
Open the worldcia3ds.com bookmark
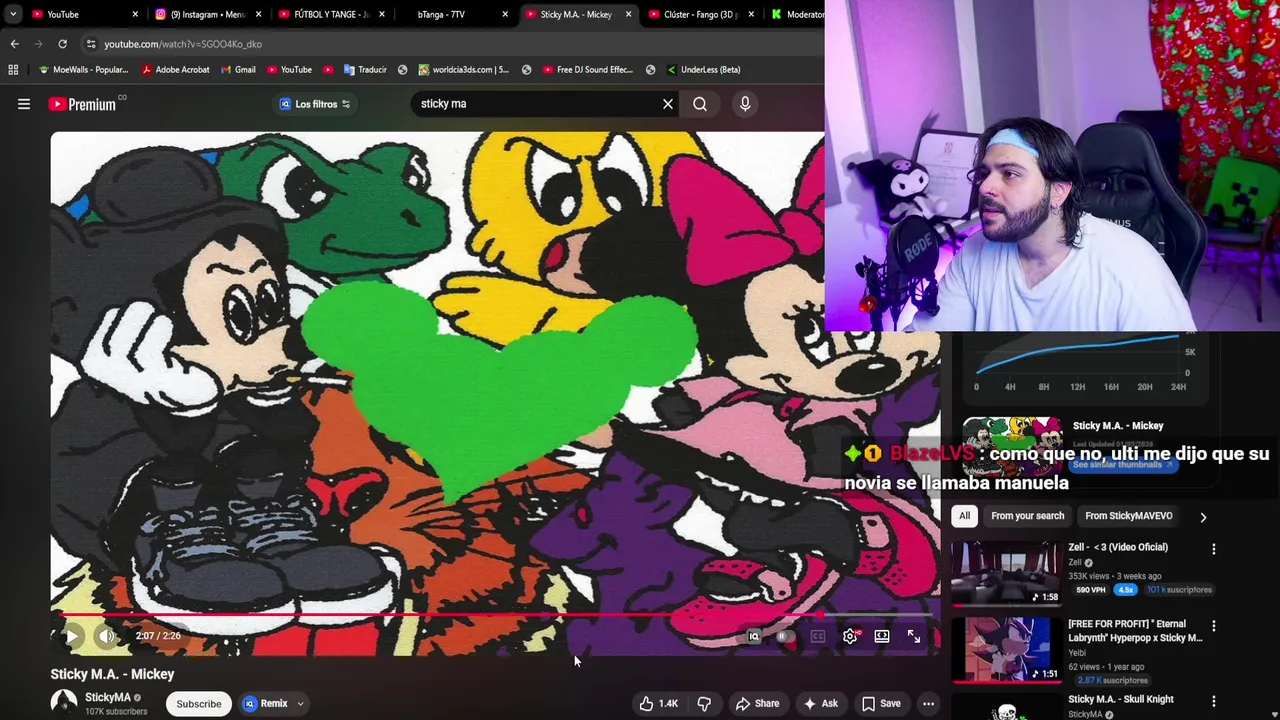tap(464, 70)
